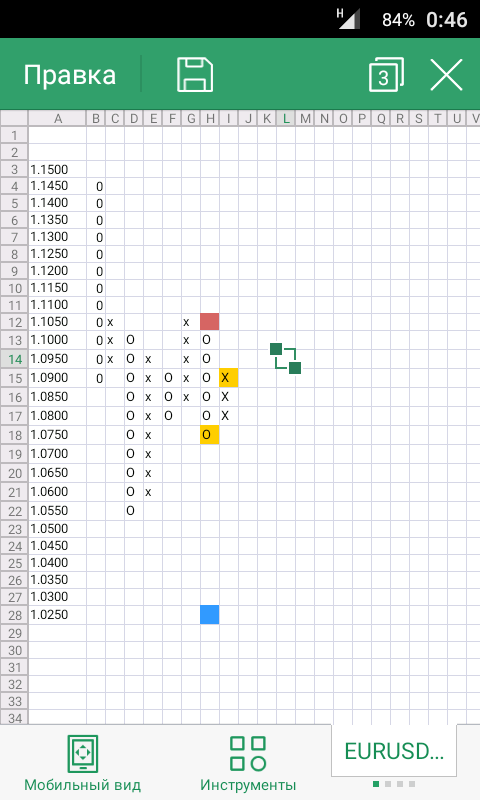Click the 0 in column B row 4
Screen dimensions: 480x800
pyautogui.click(x=96, y=186)
